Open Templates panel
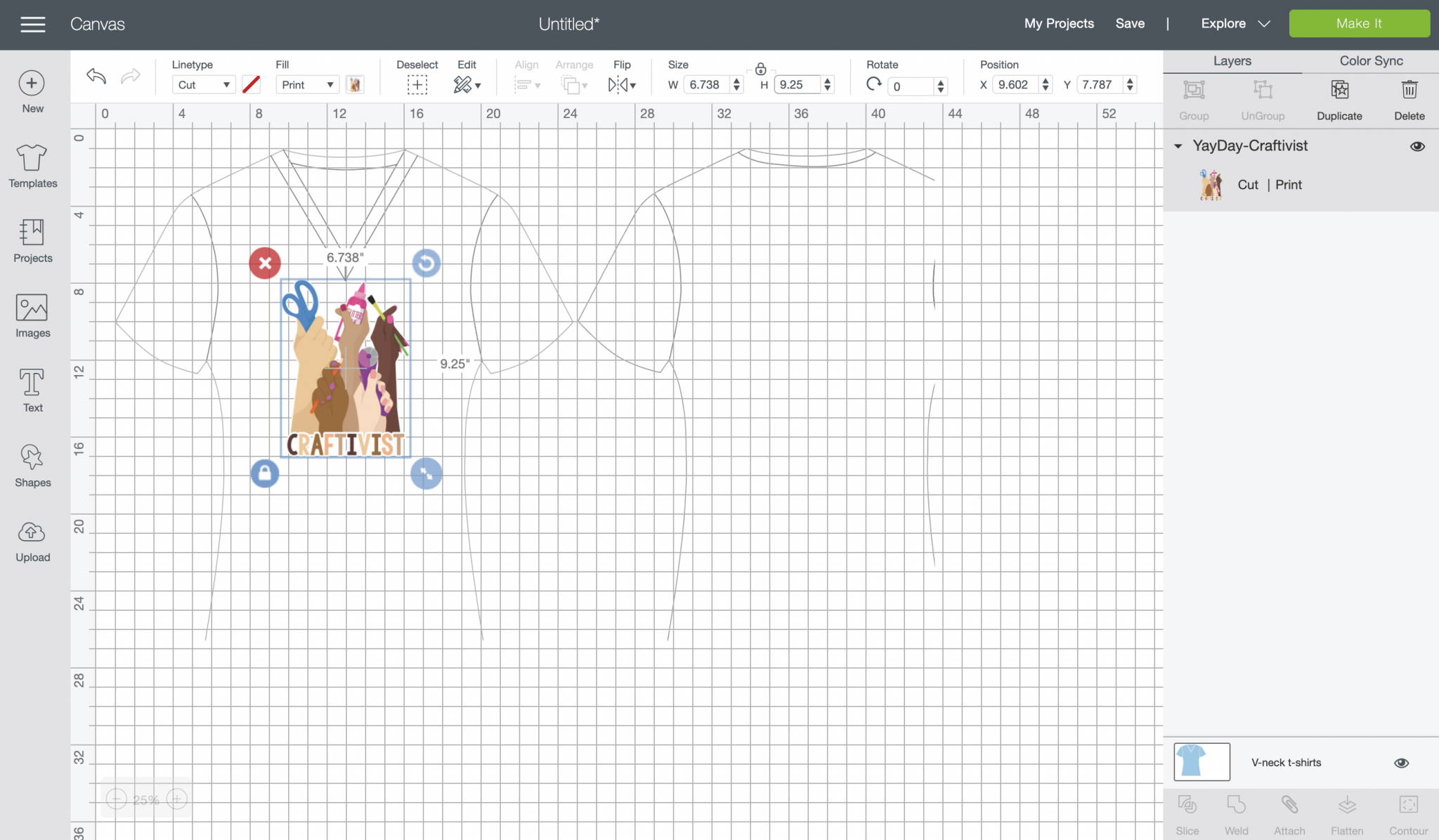This screenshot has height=840, width=1439. click(32, 166)
